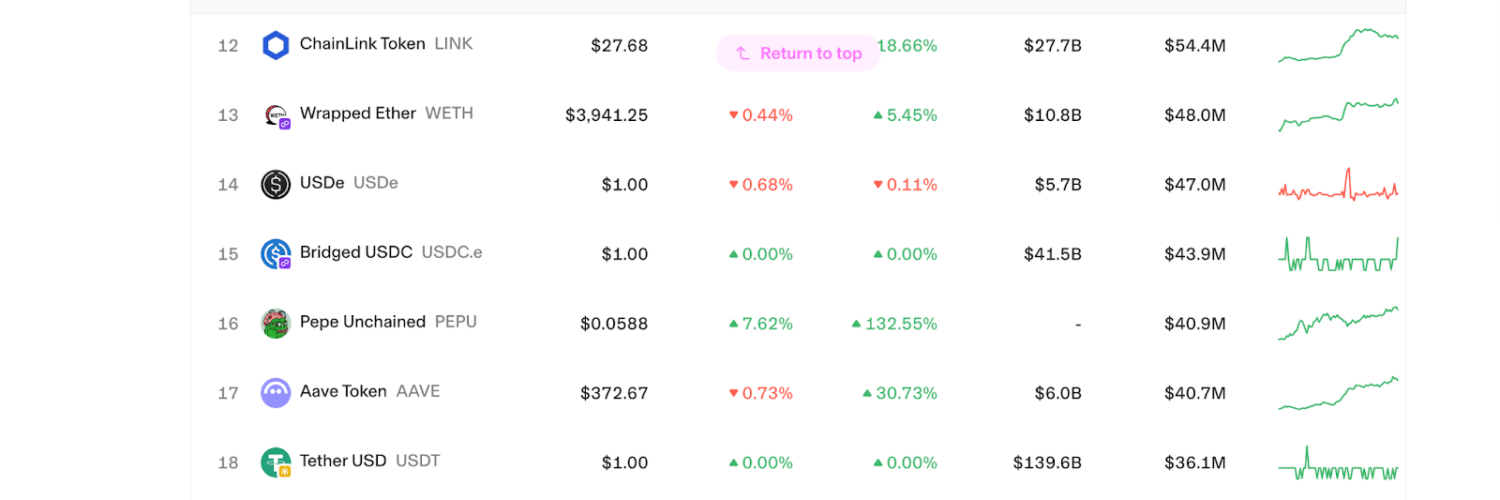This screenshot has width=1500, height=500.
Task: Click the Pepe Unchained frog icon
Action: click(275, 323)
